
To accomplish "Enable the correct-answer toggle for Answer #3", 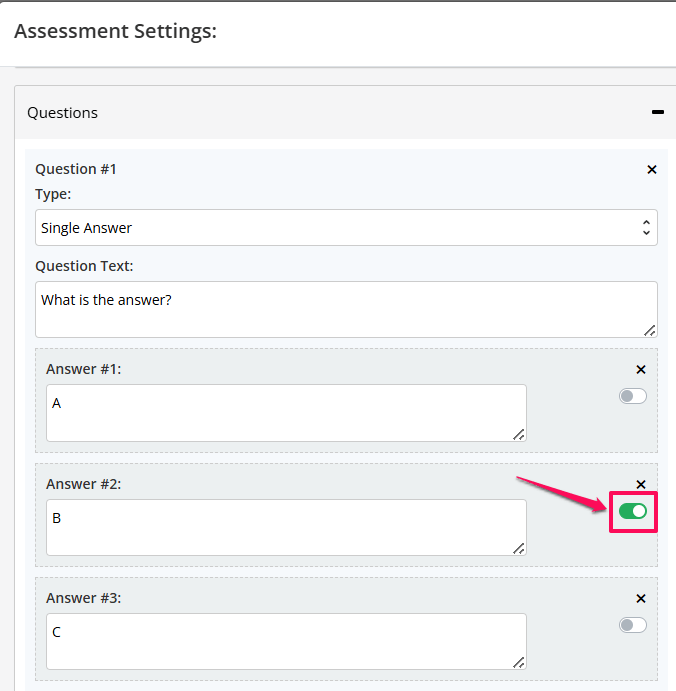I will coord(633,625).
